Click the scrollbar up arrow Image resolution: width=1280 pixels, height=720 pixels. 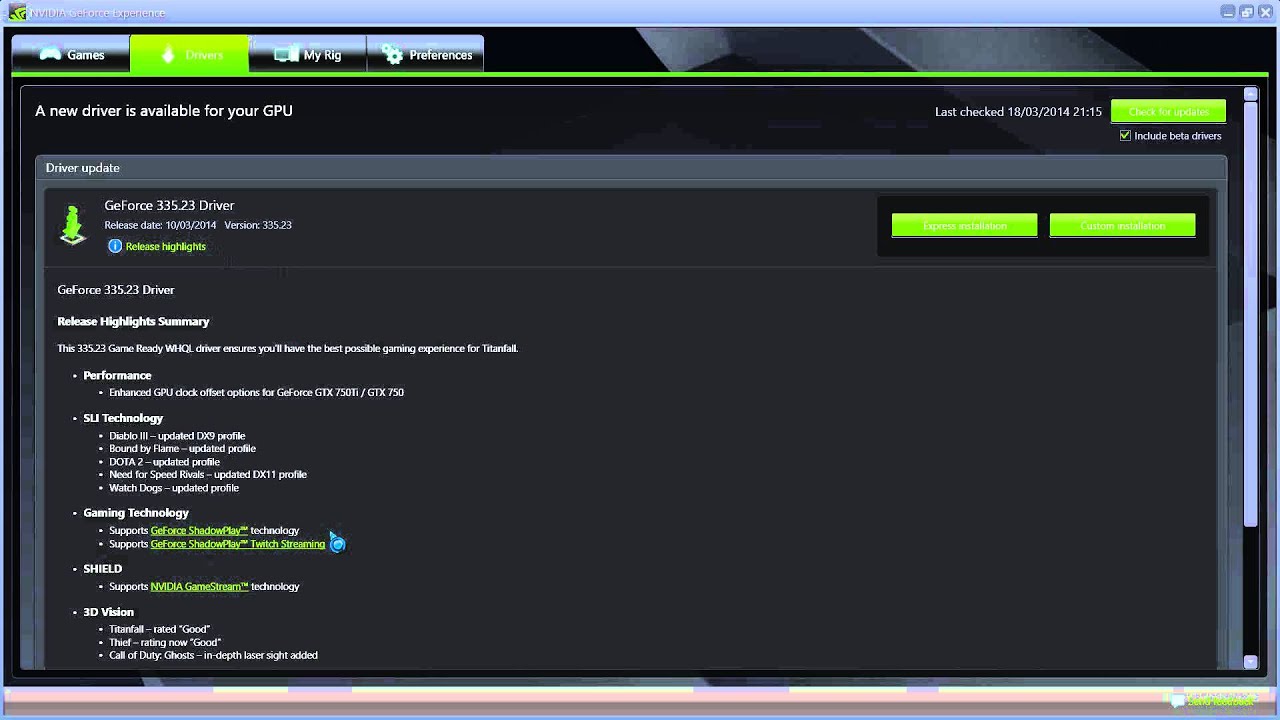point(1250,94)
